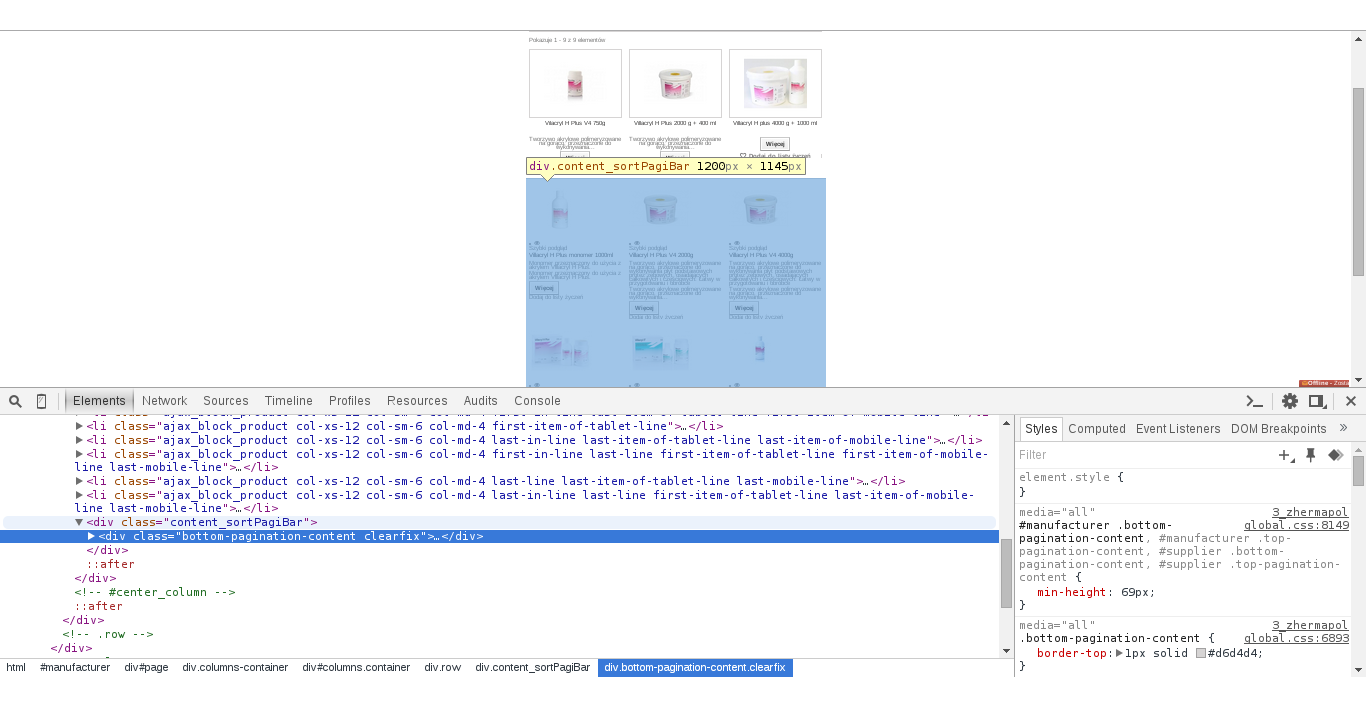Image resolution: width=1366 pixels, height=707 pixels.
Task: Expand the bottom-pagination-content clearfix div
Action: 92,536
